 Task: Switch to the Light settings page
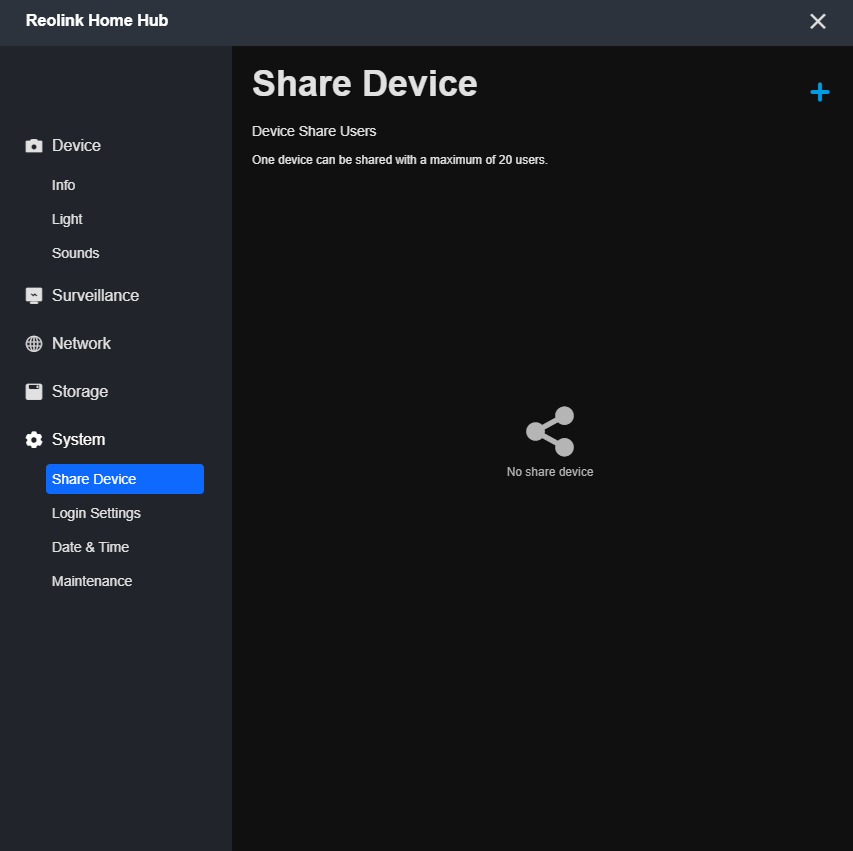point(66,219)
